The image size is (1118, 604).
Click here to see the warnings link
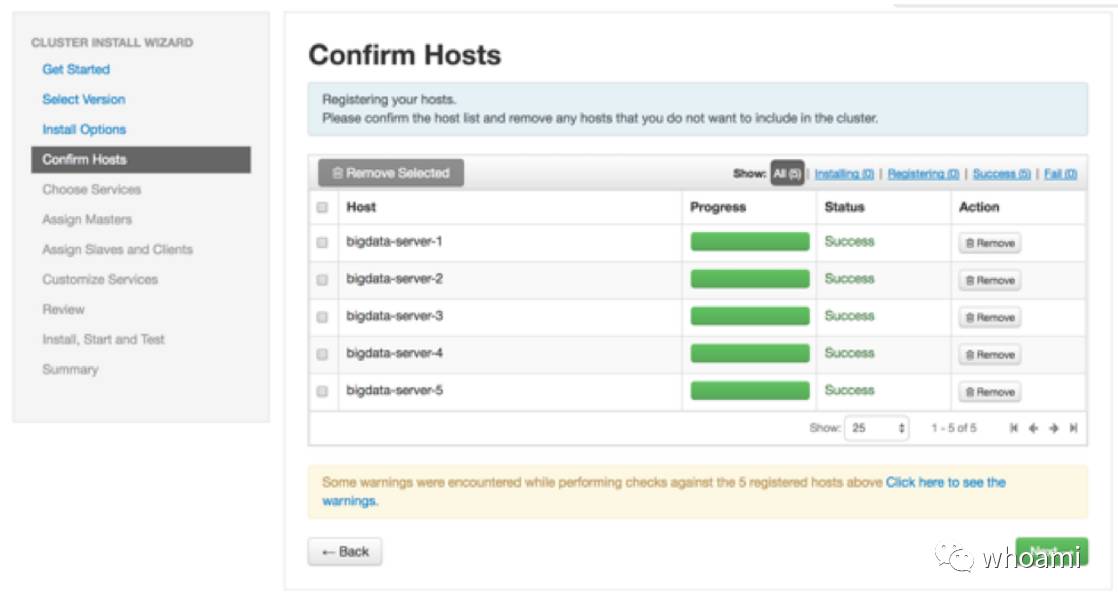945,482
